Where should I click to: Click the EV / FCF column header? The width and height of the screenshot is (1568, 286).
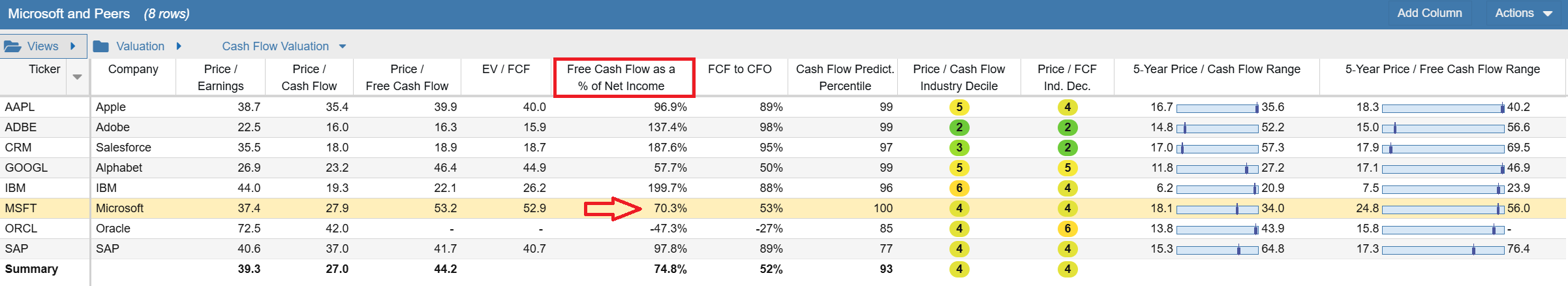(x=506, y=69)
